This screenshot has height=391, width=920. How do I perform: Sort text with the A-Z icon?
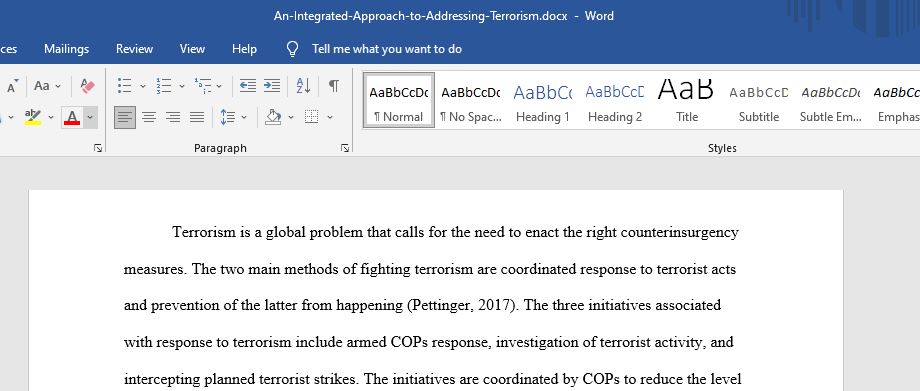tap(303, 86)
